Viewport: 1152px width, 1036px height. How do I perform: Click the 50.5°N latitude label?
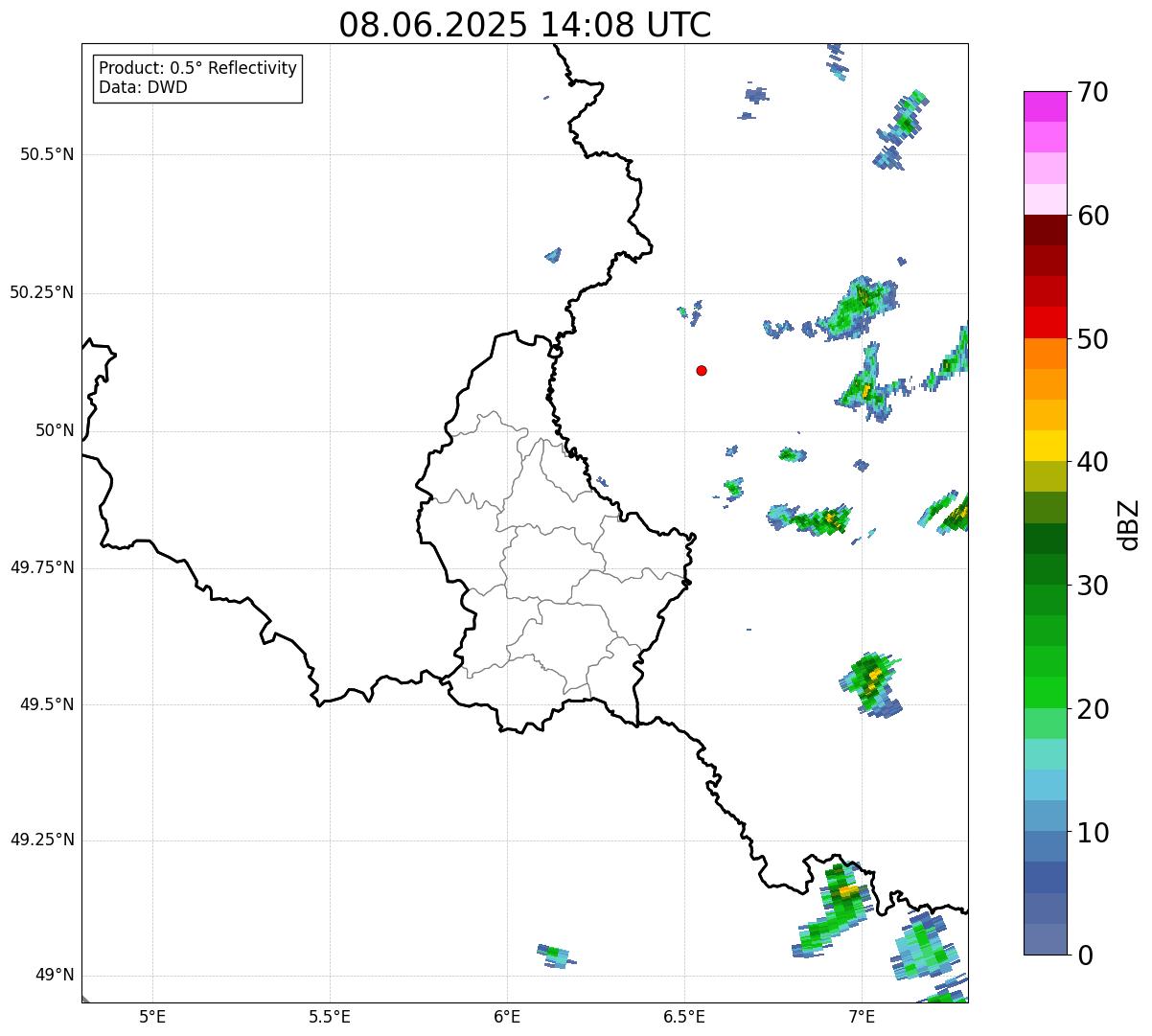(x=47, y=154)
